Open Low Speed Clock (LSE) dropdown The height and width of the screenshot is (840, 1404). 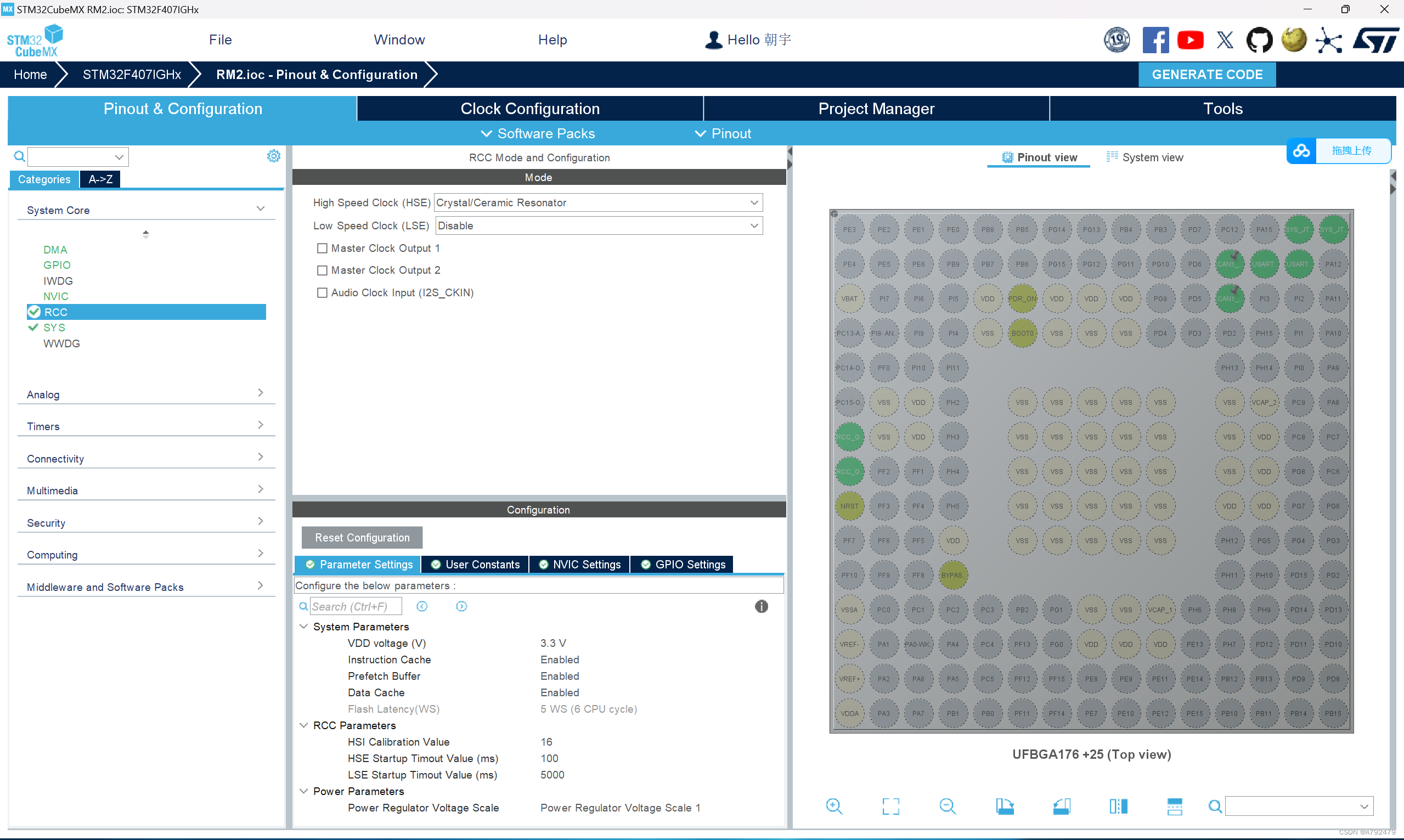click(x=598, y=226)
